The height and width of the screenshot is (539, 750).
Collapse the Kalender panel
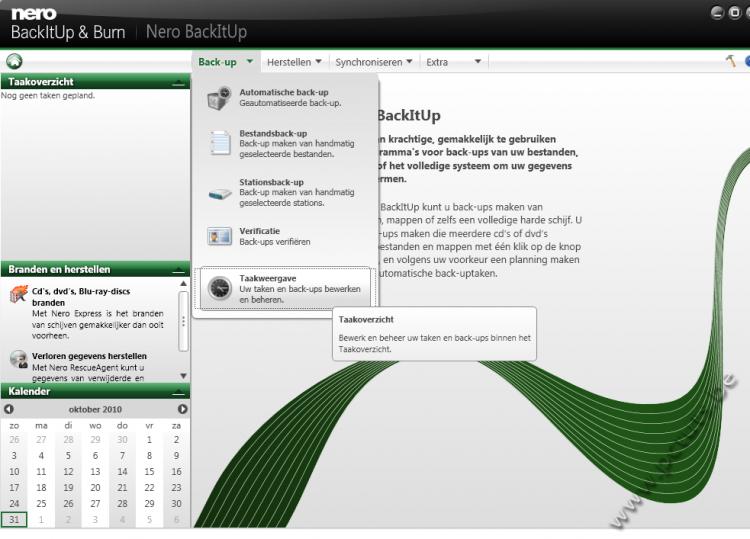(179, 391)
